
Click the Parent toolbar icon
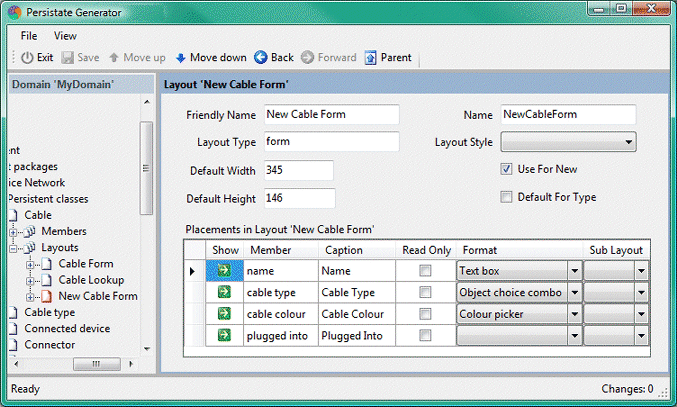tap(371, 58)
